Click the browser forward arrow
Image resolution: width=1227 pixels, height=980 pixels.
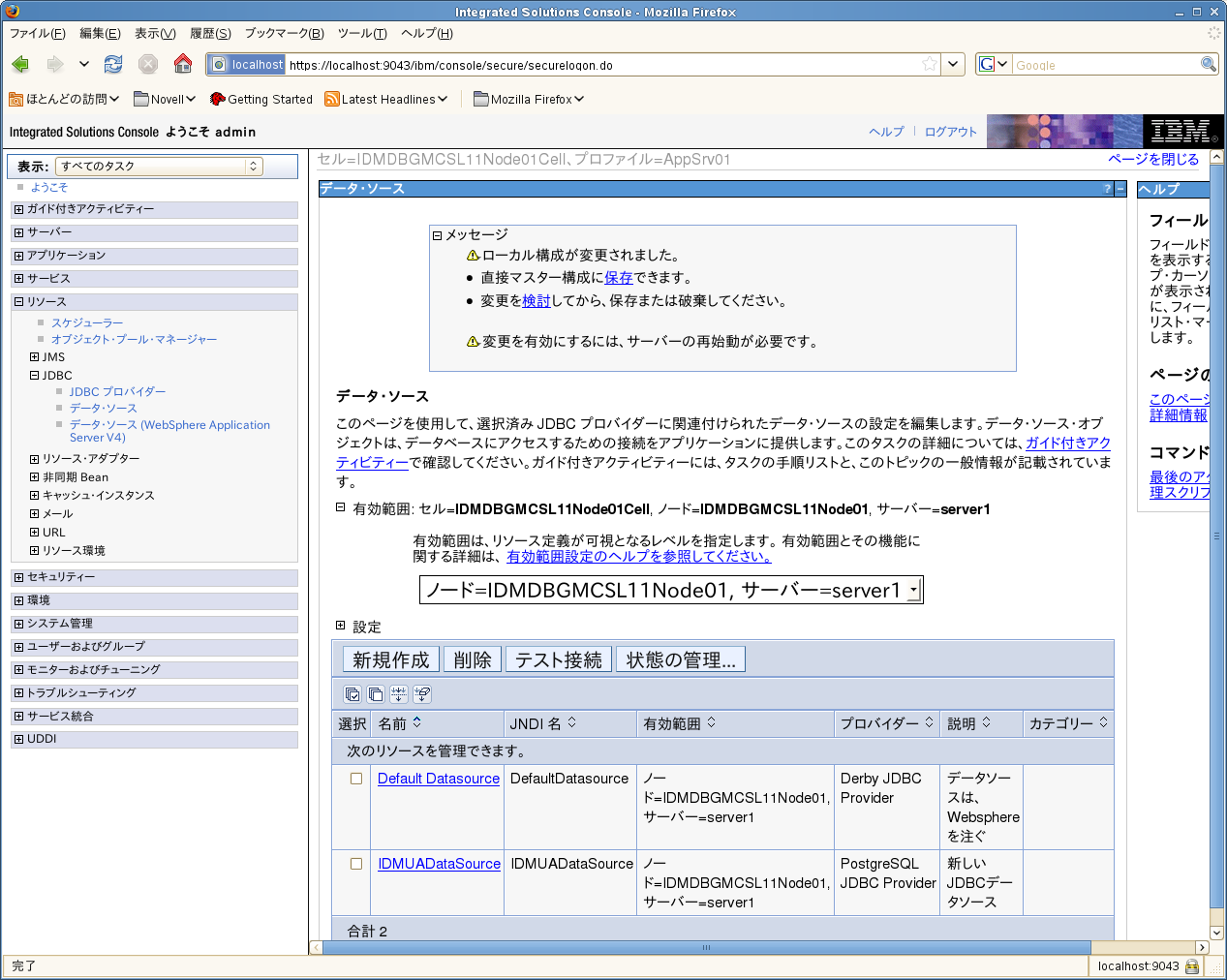[x=54, y=64]
